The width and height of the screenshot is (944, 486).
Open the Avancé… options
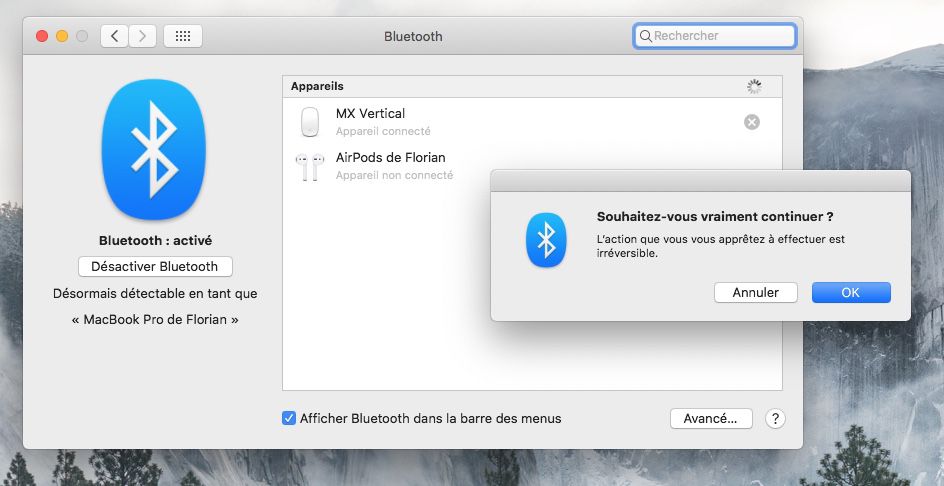click(x=710, y=418)
